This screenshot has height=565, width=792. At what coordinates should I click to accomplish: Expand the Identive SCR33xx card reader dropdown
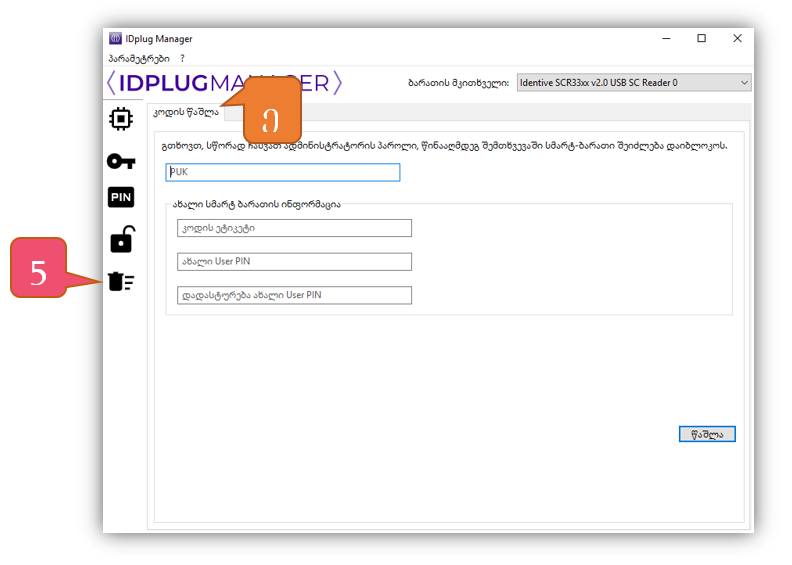click(x=634, y=83)
